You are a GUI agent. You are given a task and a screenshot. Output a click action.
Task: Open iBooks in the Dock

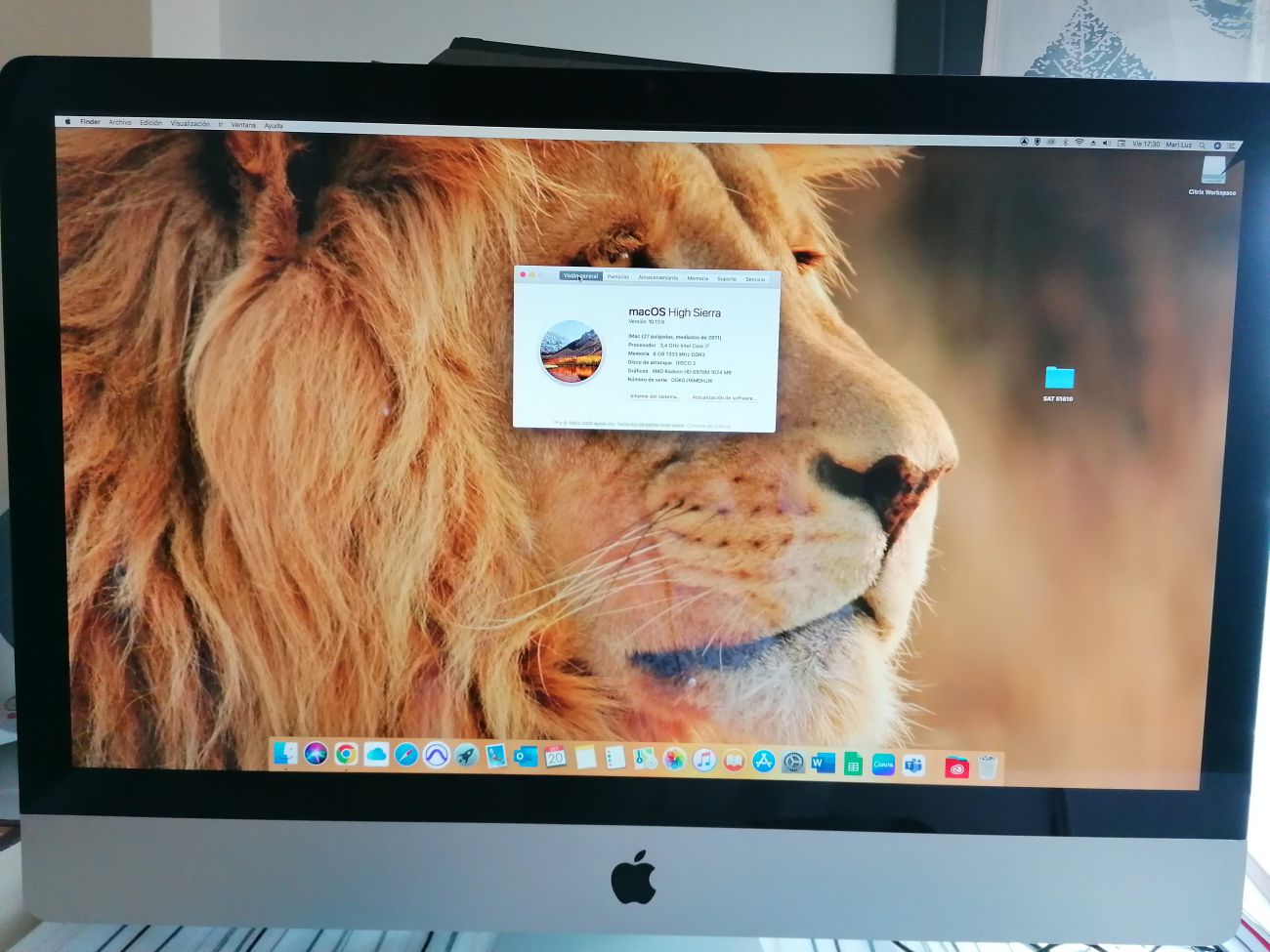point(734,761)
